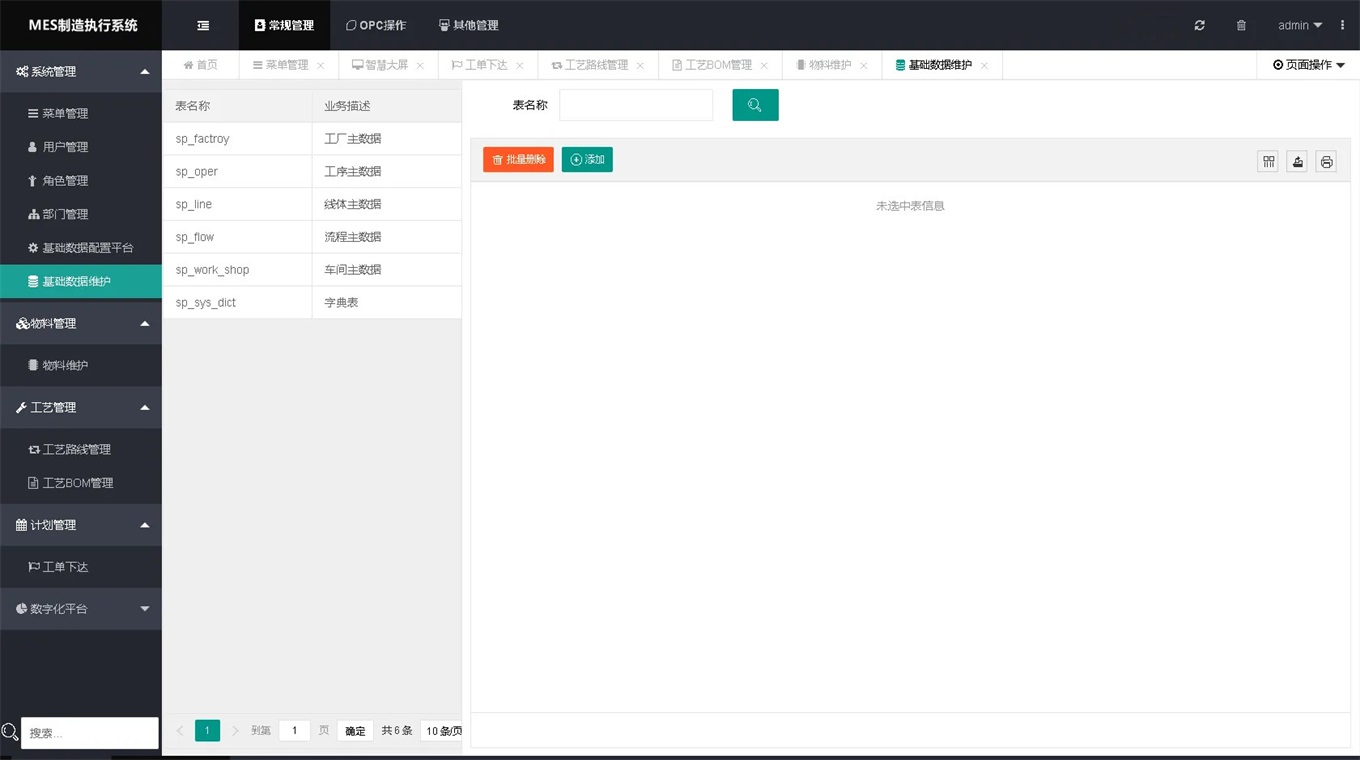This screenshot has width=1360, height=760.
Task: Click the 业务描述 column header
Action: point(387,106)
